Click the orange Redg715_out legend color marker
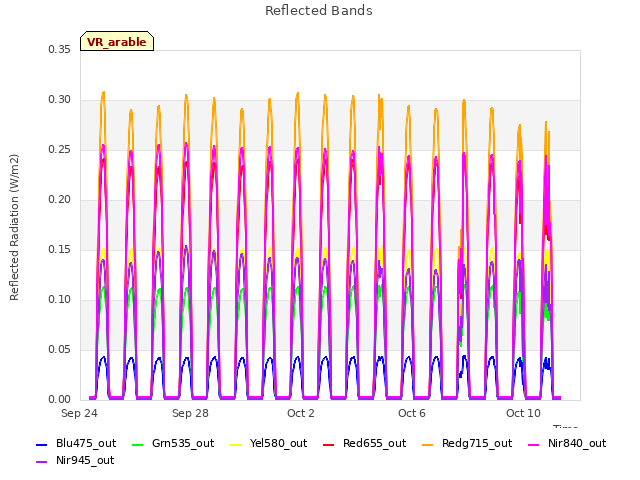640x480 pixels. coord(428,444)
